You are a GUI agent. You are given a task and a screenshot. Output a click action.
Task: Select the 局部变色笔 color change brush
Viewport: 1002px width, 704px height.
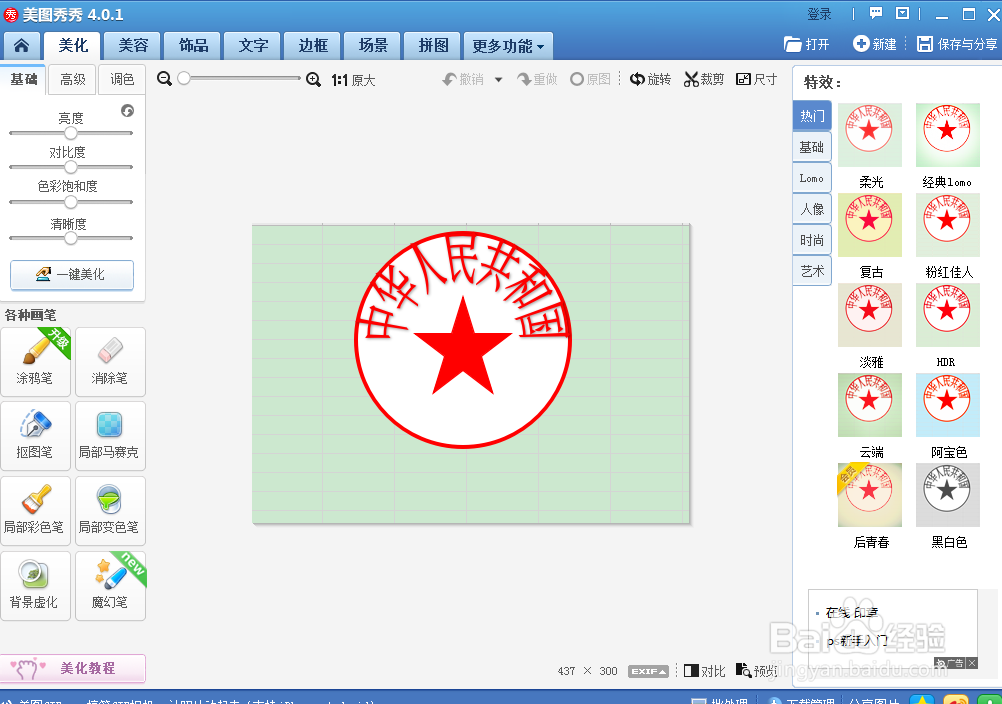(110, 511)
